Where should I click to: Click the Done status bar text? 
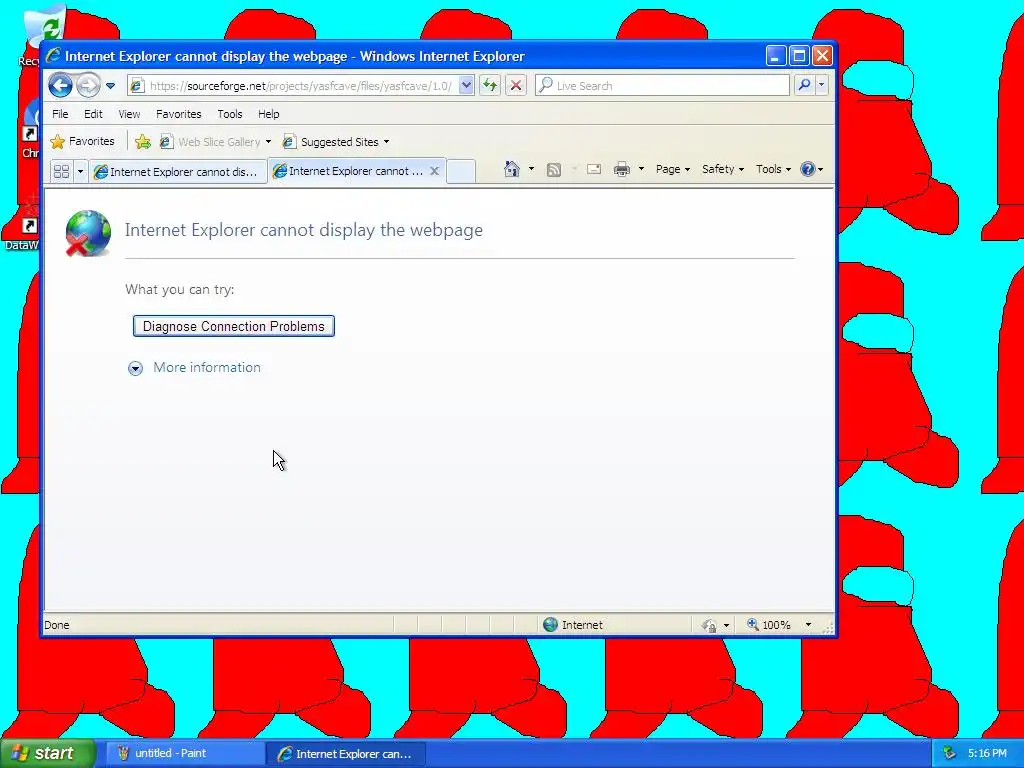[x=57, y=625]
